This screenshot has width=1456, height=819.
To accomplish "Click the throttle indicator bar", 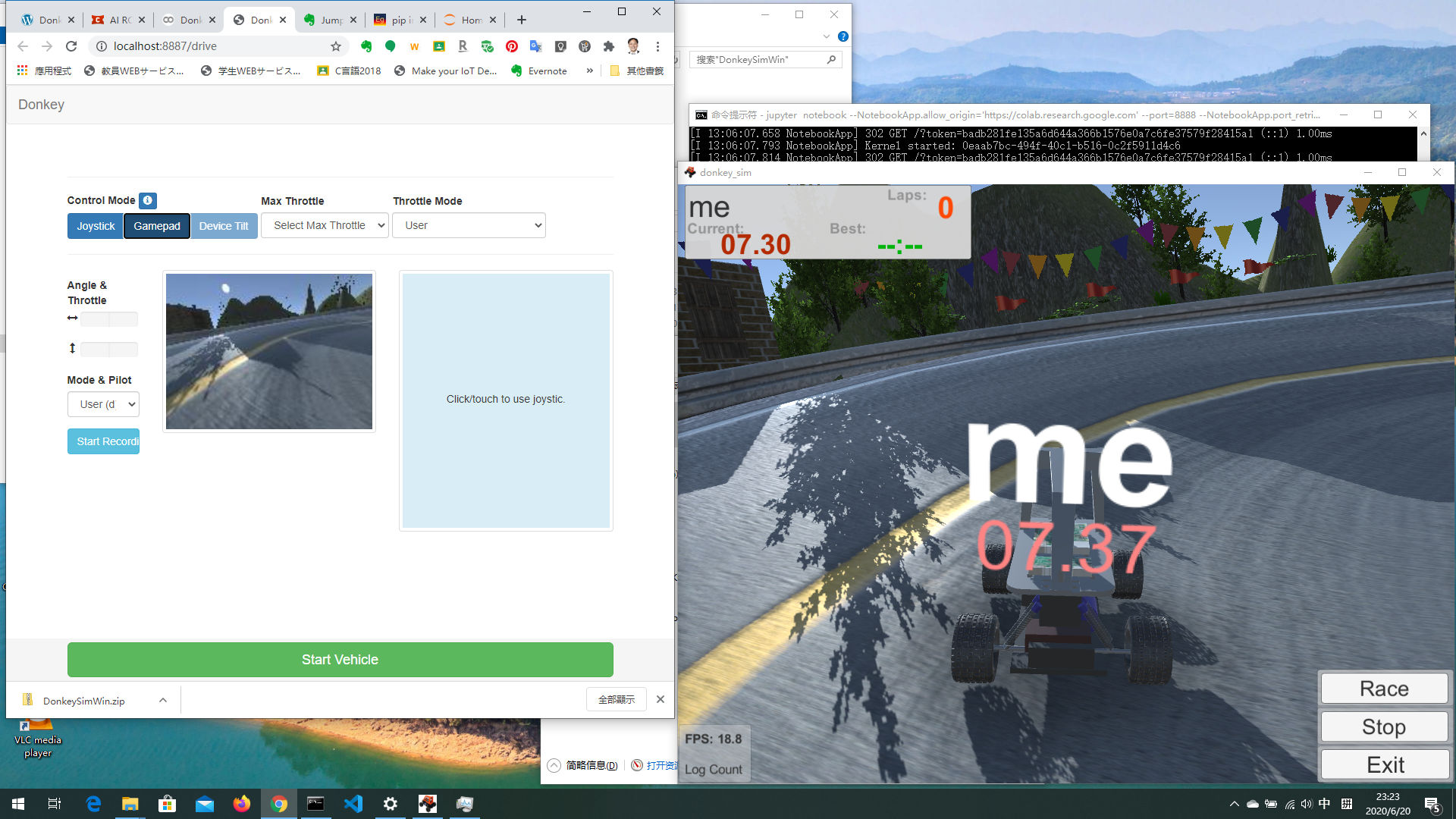I will (109, 350).
